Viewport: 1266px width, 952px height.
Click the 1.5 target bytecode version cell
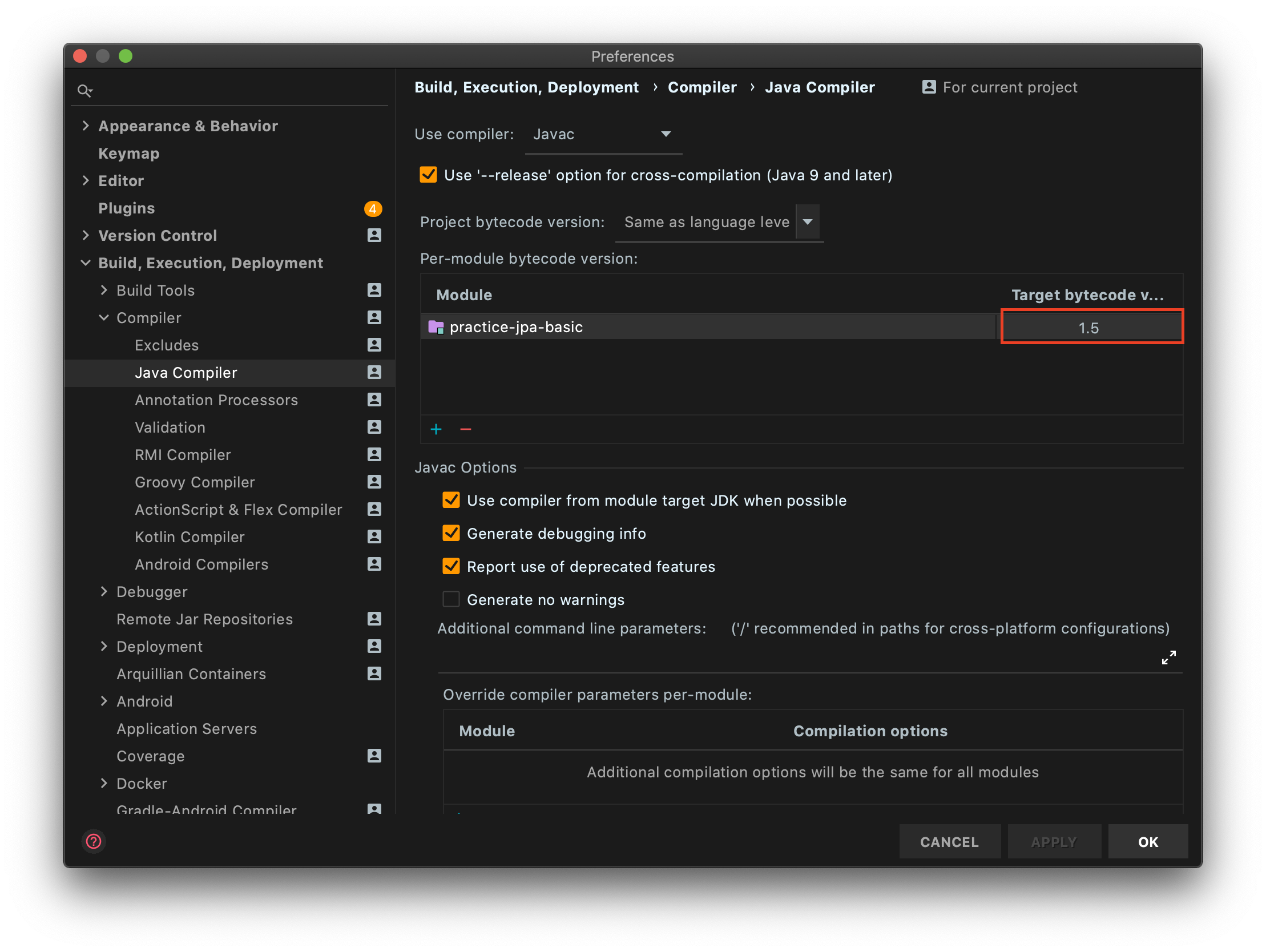pyautogui.click(x=1090, y=328)
